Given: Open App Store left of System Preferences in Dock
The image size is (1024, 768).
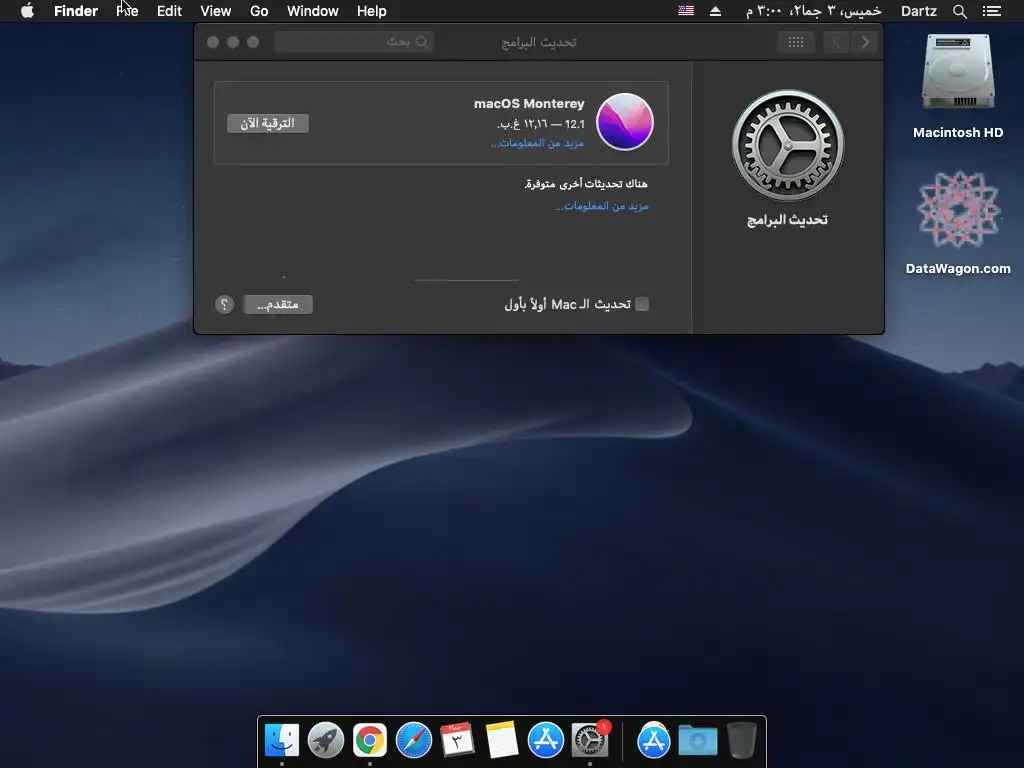Looking at the screenshot, I should tap(545, 741).
